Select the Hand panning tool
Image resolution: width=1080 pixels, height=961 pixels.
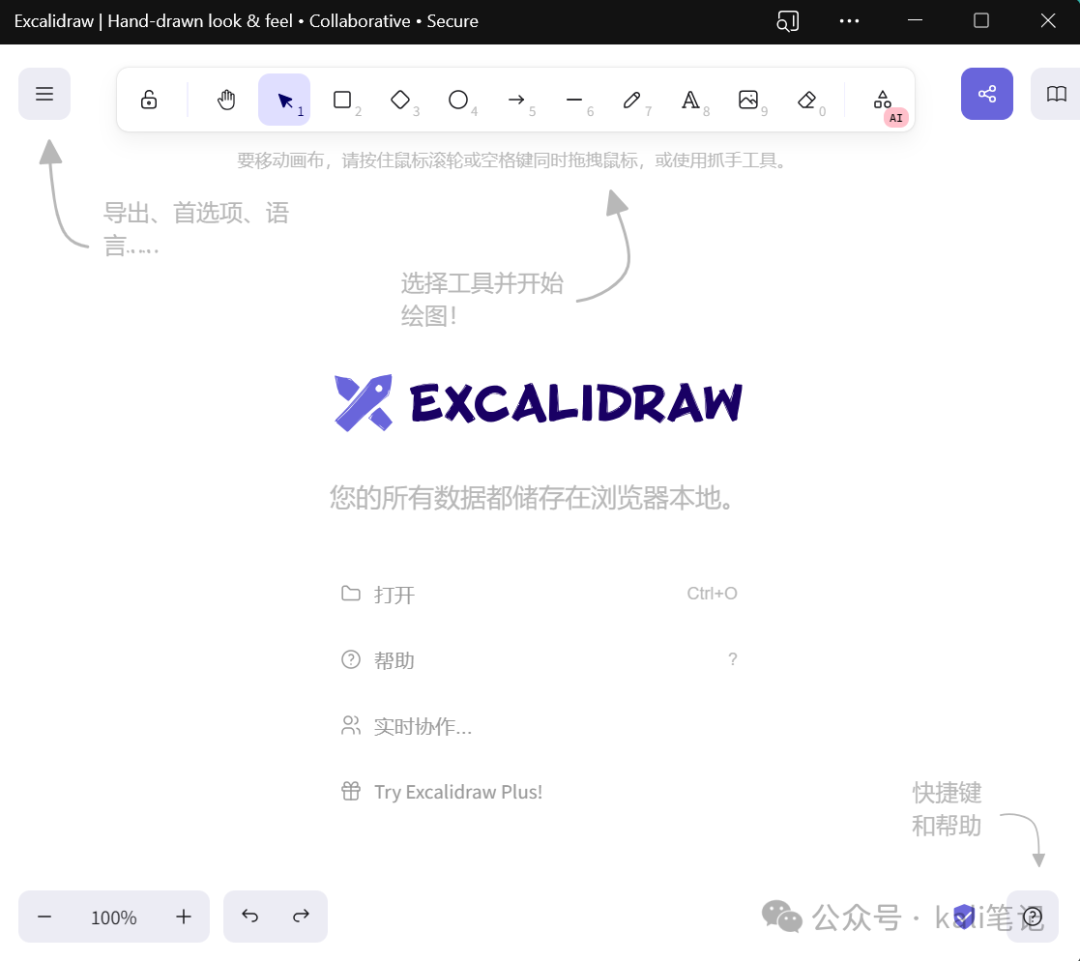pos(226,100)
